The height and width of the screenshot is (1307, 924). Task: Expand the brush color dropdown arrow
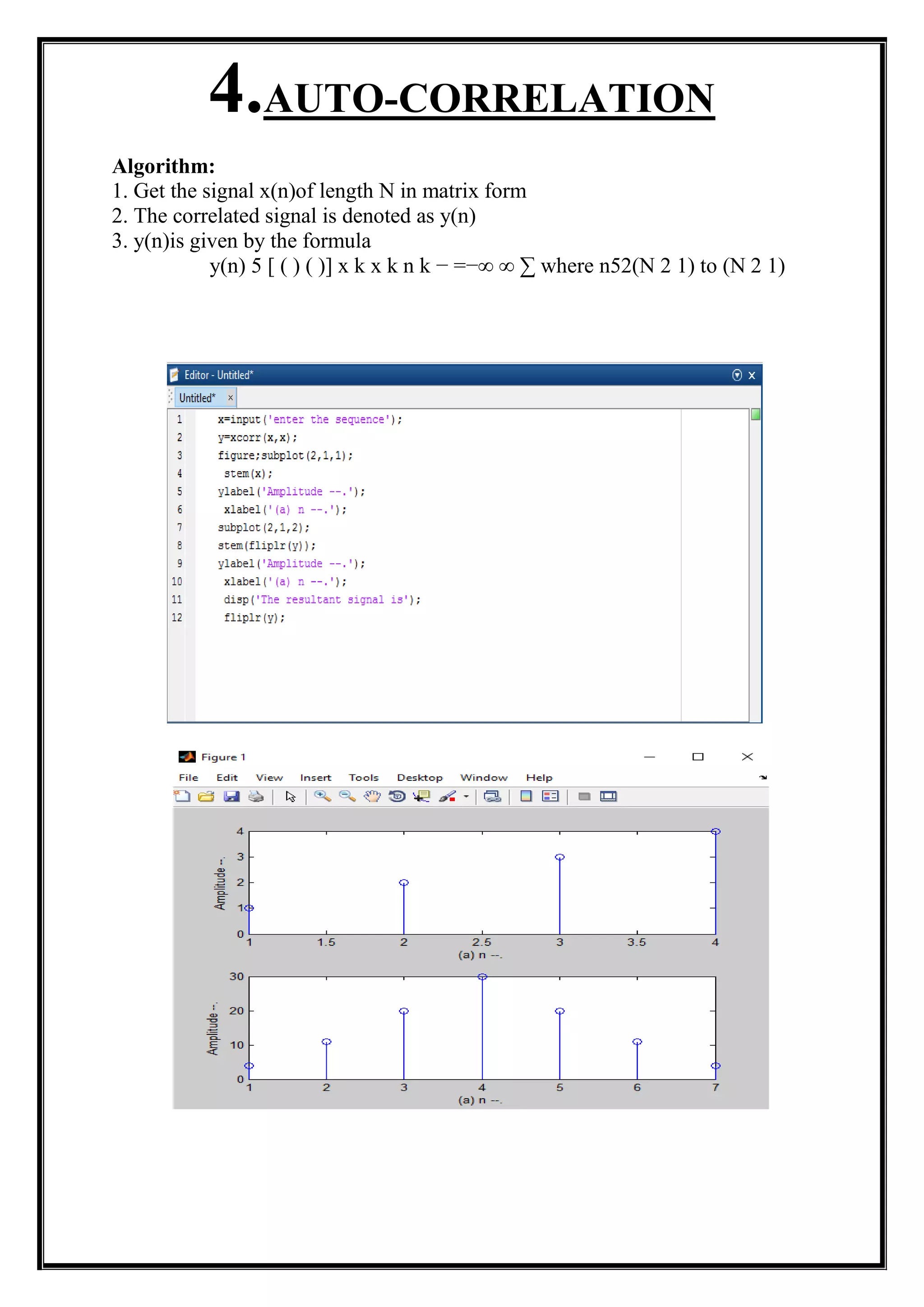tap(466, 797)
